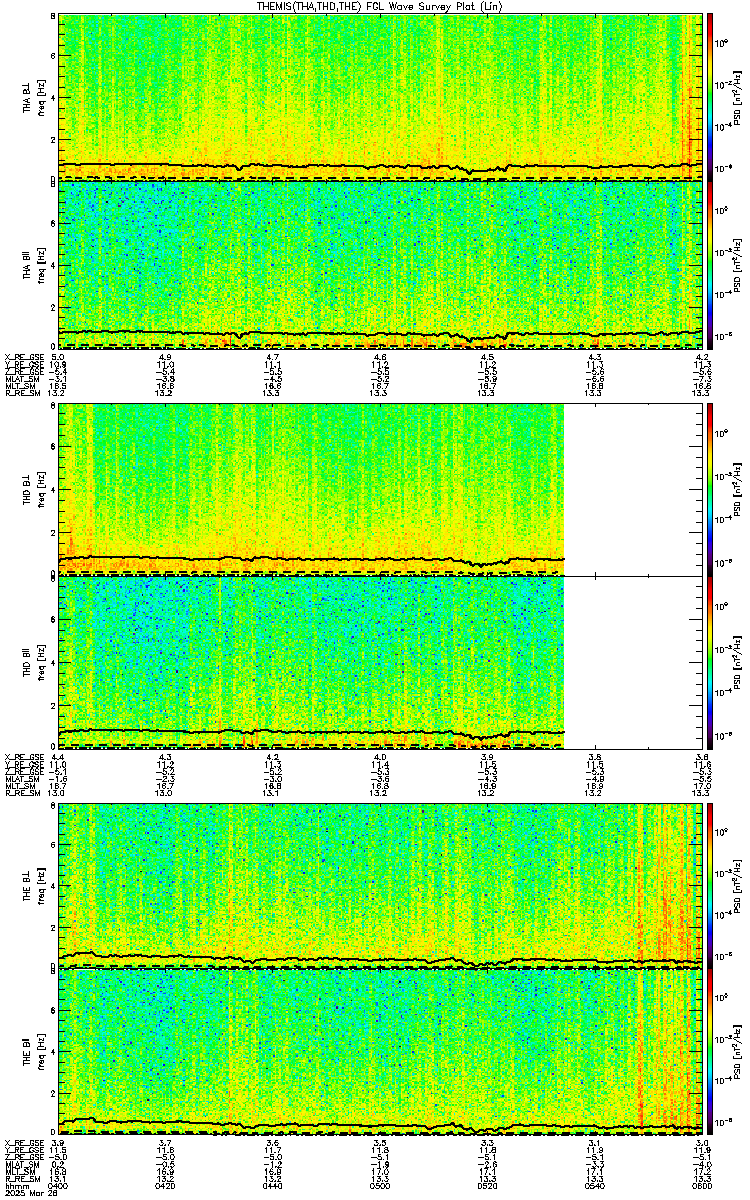The height and width of the screenshot is (1200, 750).
Task: Click the THA BII spectrogram panel
Action: (x=381, y=265)
